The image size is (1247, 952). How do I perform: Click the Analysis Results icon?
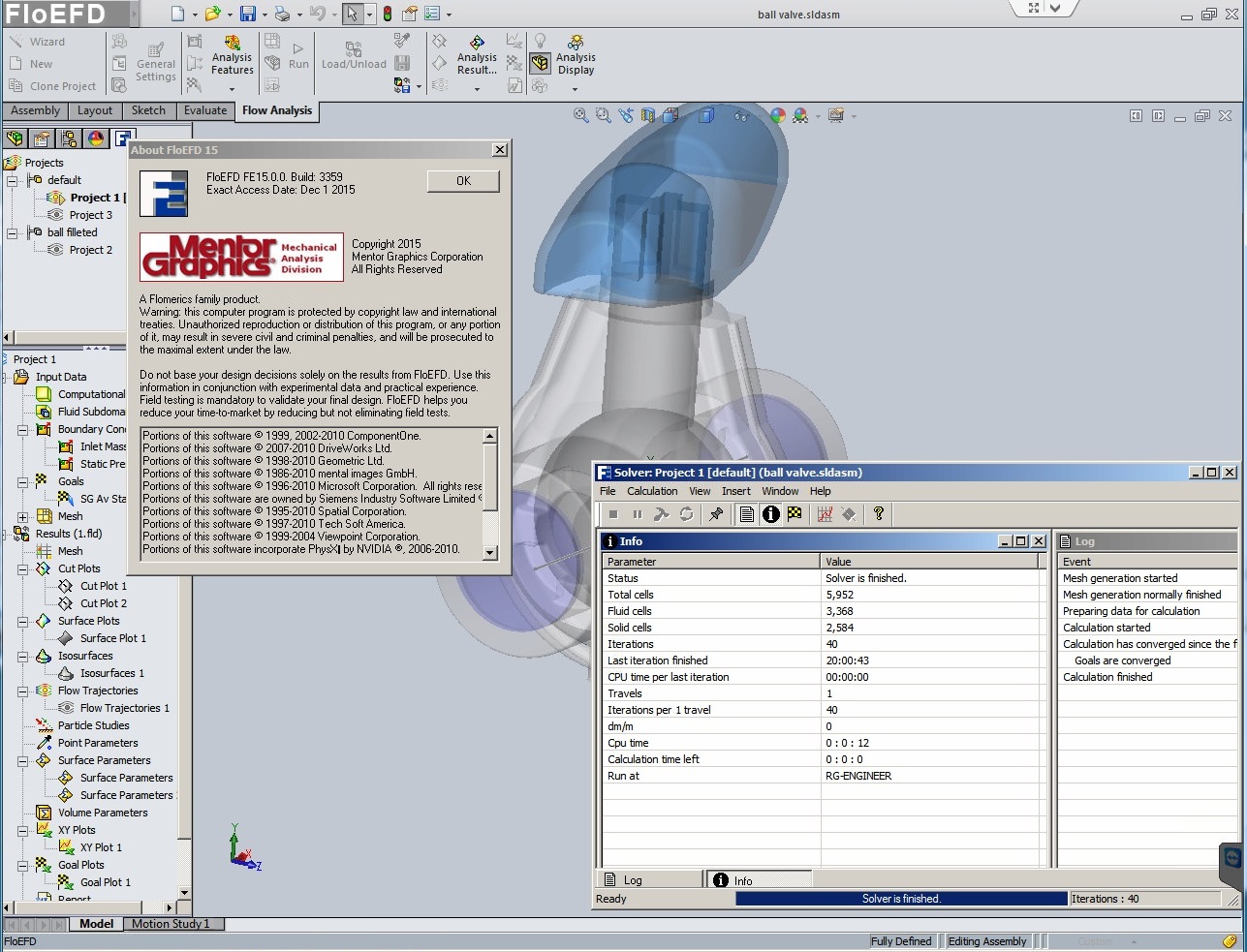pos(477,43)
